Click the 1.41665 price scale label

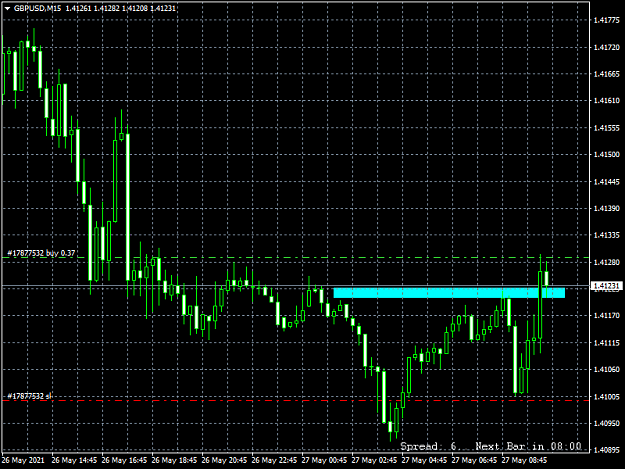tap(606, 74)
